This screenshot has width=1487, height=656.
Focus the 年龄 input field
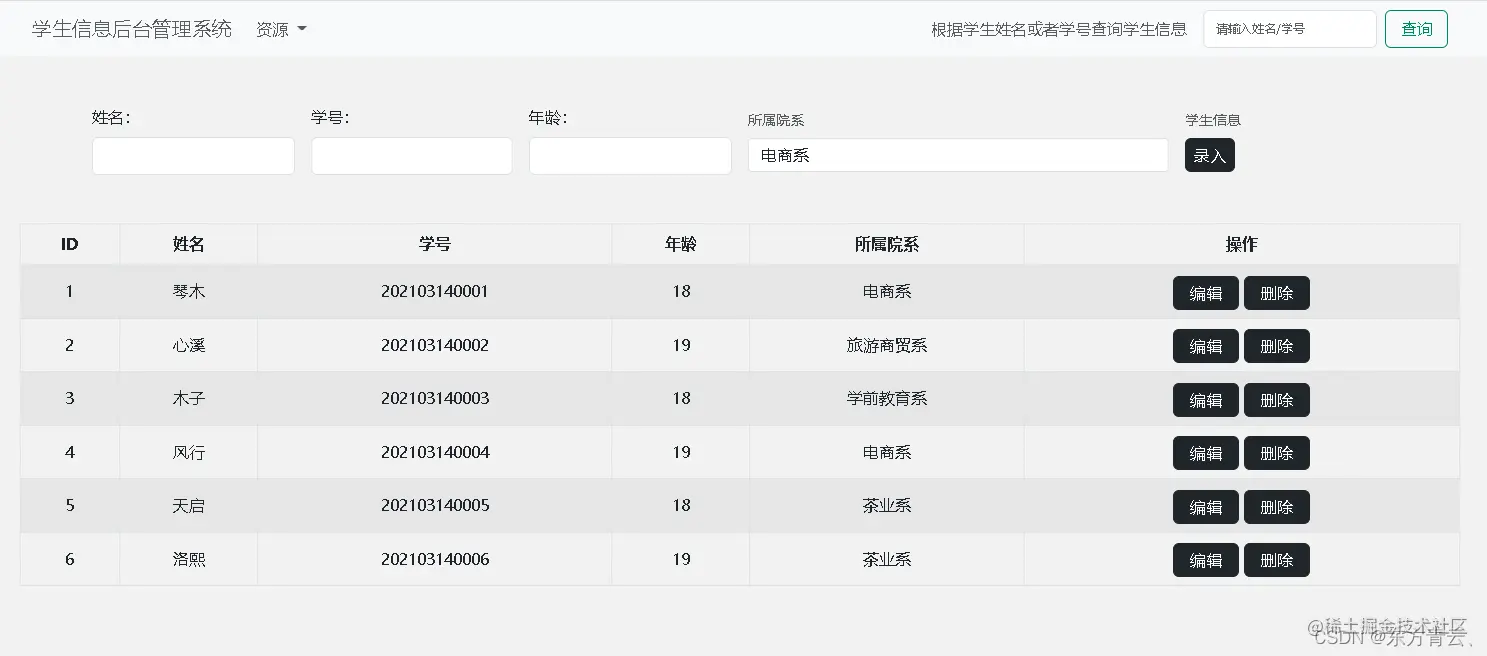tap(630, 156)
